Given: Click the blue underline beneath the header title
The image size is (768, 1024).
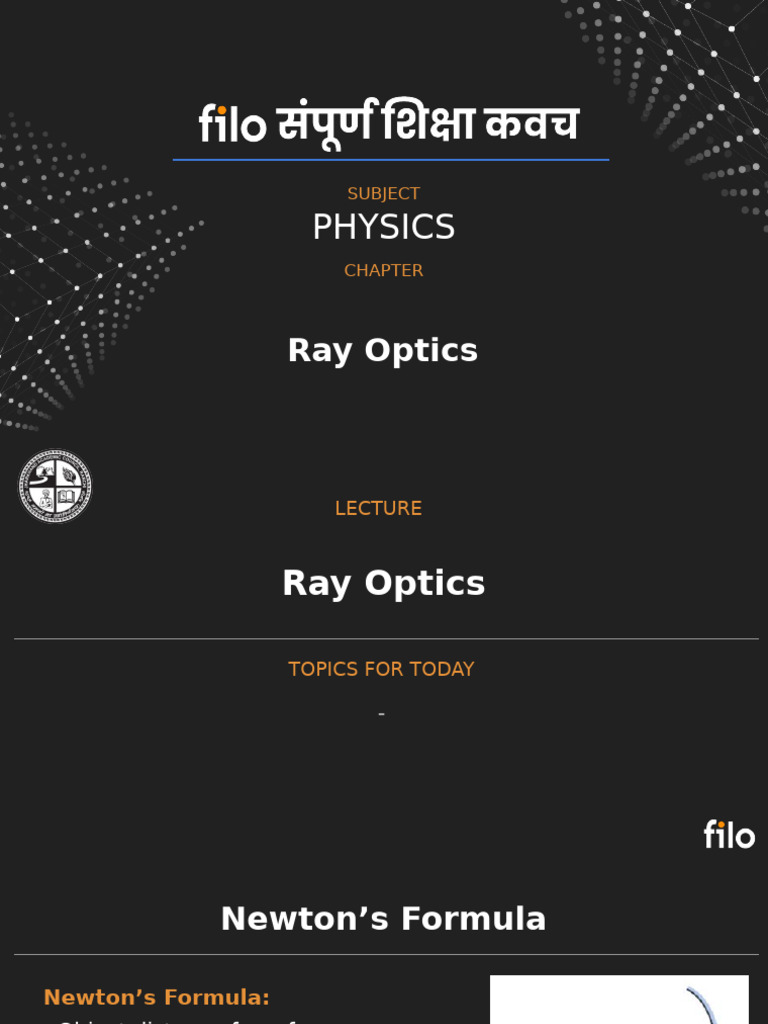Looking at the screenshot, I should pyautogui.click(x=390, y=160).
